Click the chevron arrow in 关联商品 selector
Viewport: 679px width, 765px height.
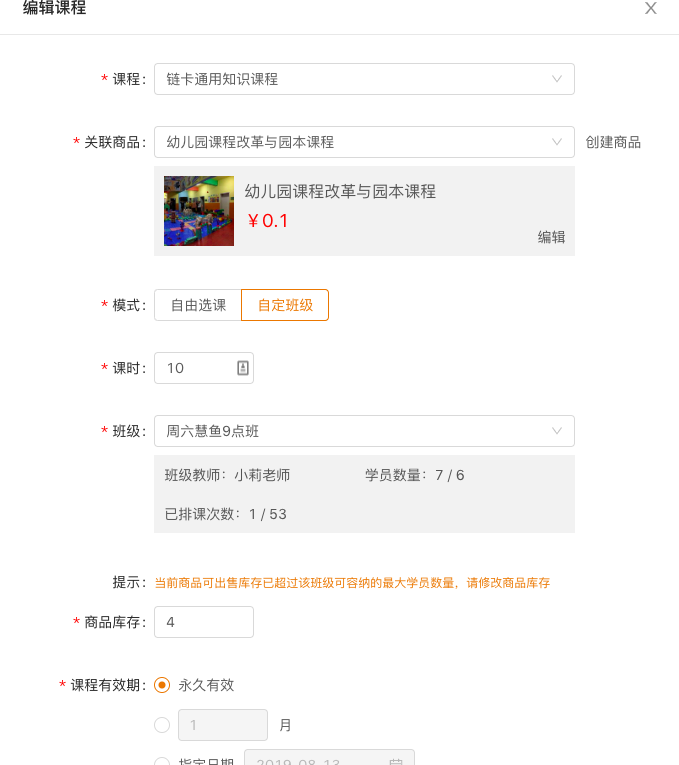point(557,142)
